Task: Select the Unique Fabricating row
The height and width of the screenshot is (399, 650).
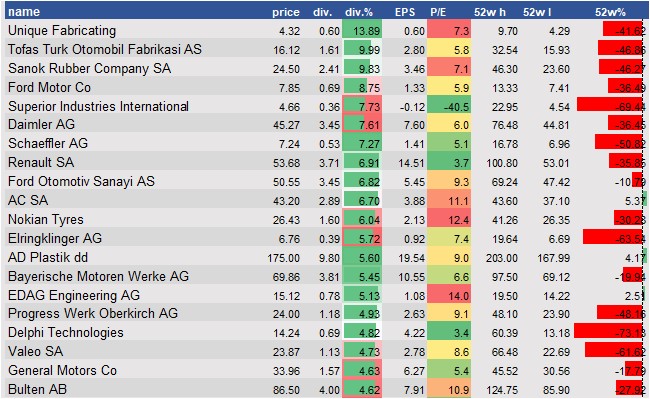Action: pyautogui.click(x=325, y=31)
